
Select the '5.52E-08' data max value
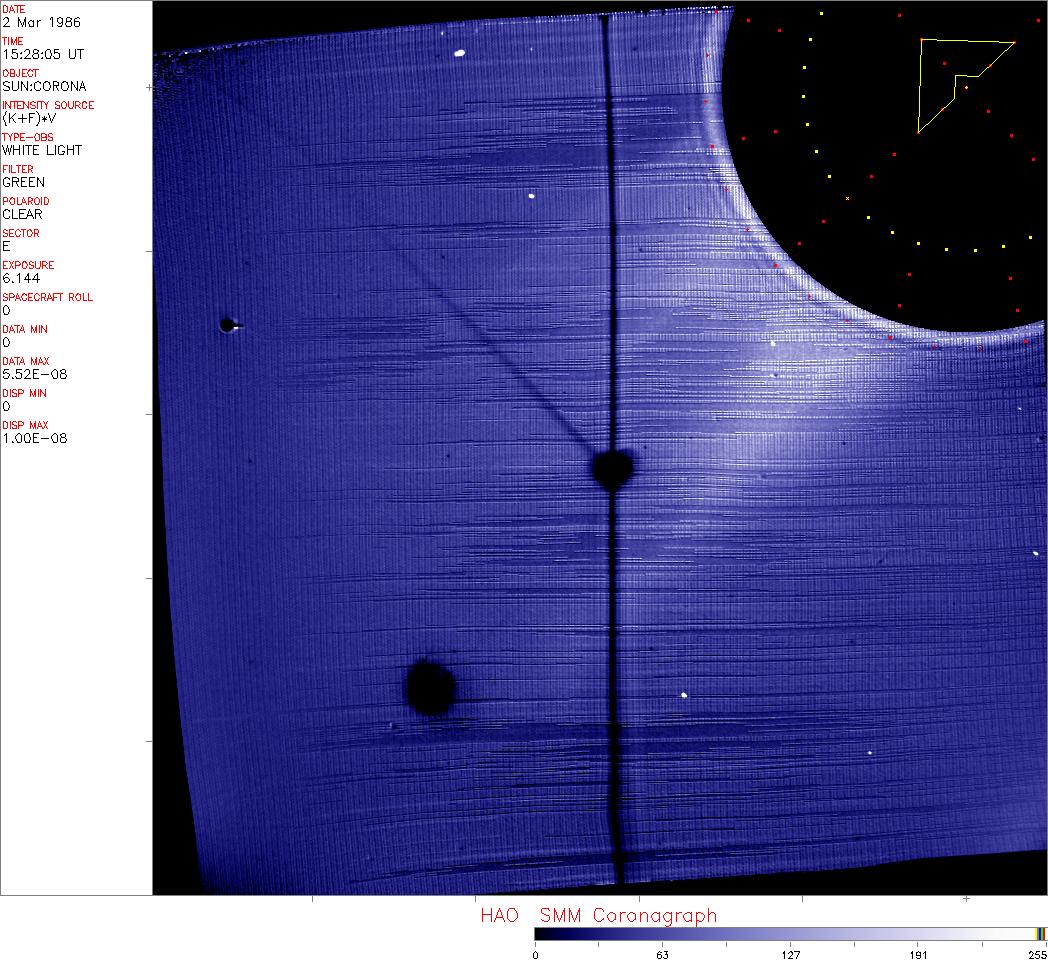[35, 374]
